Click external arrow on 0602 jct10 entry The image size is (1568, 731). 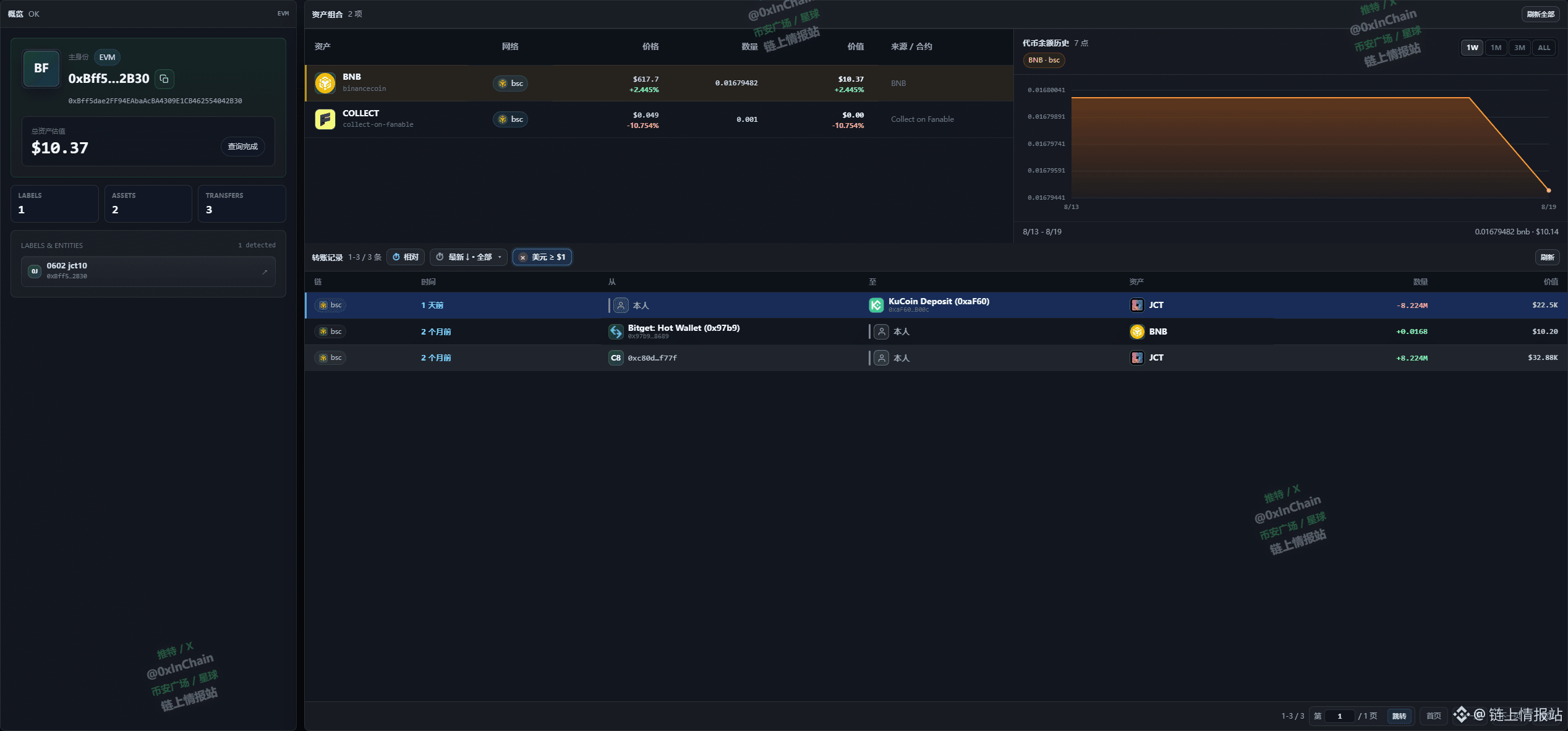265,271
